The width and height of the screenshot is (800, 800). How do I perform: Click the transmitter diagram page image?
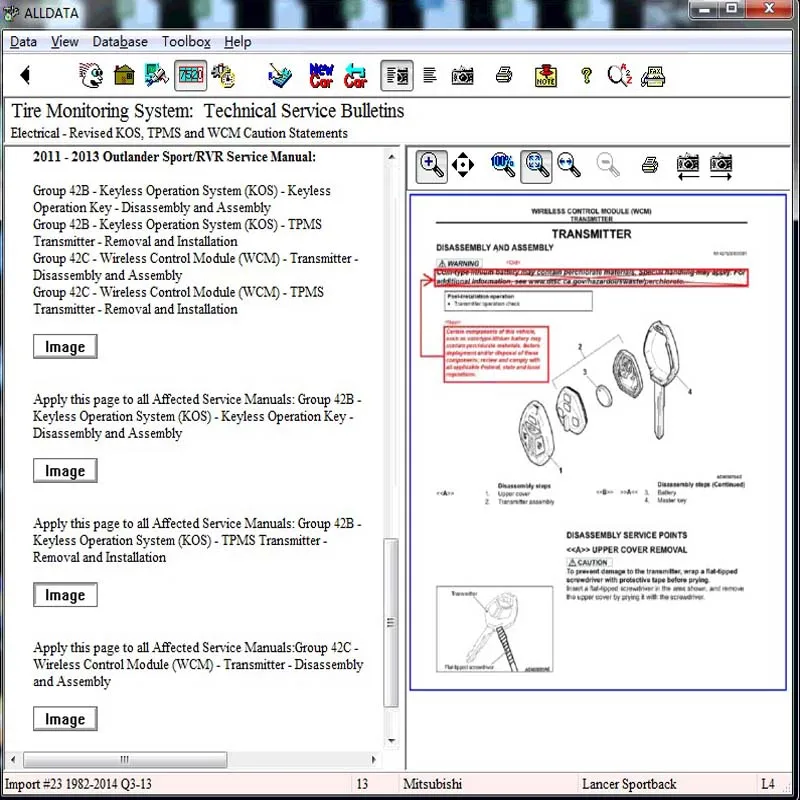pyautogui.click(x=598, y=442)
